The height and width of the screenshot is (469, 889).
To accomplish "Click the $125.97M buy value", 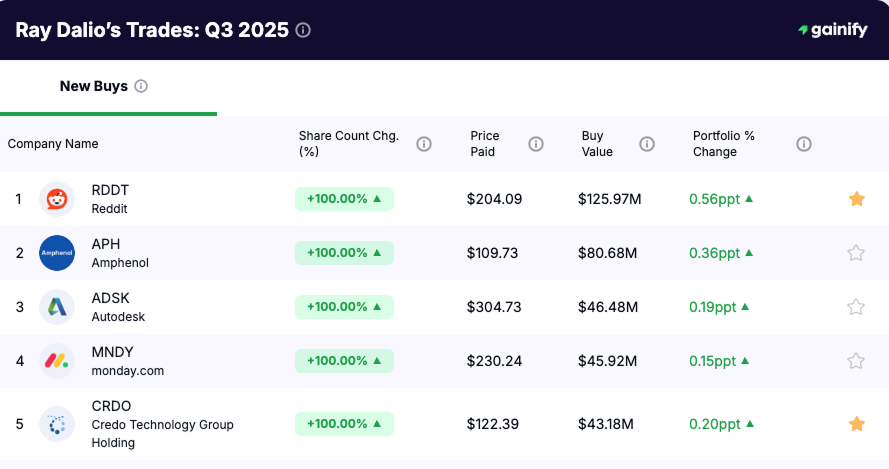I will (x=609, y=199).
